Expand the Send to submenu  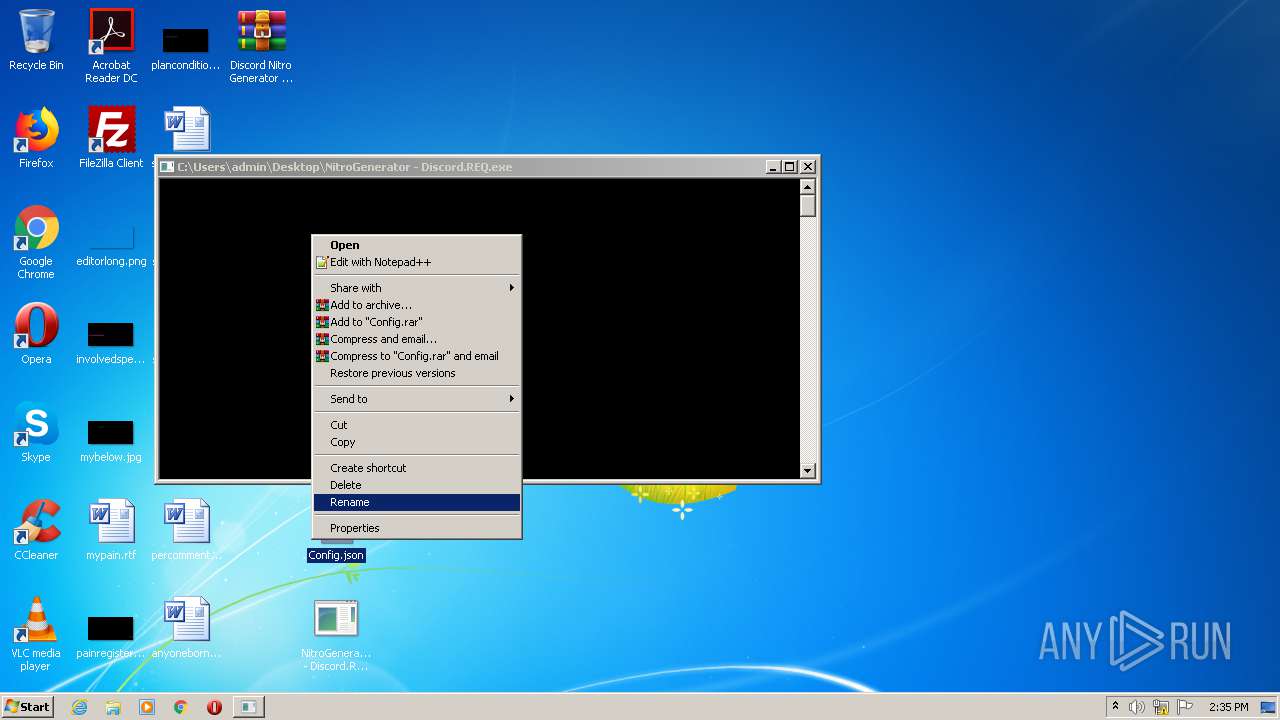pyautogui.click(x=417, y=399)
